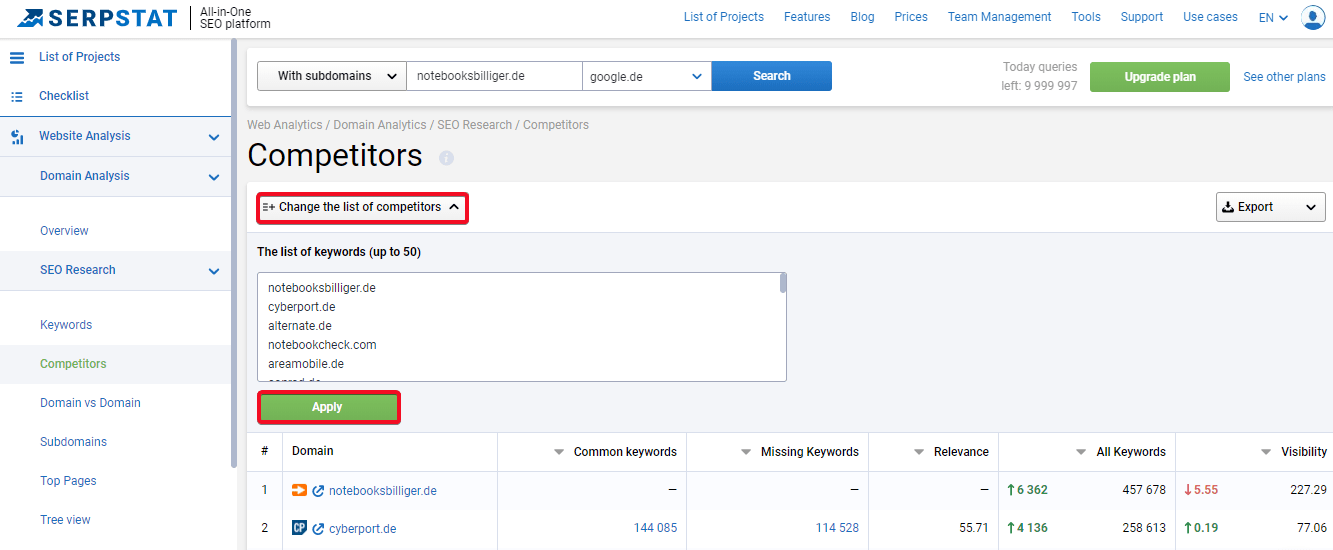
Task: Select Domain vs Domain in the sidebar
Action: point(90,403)
